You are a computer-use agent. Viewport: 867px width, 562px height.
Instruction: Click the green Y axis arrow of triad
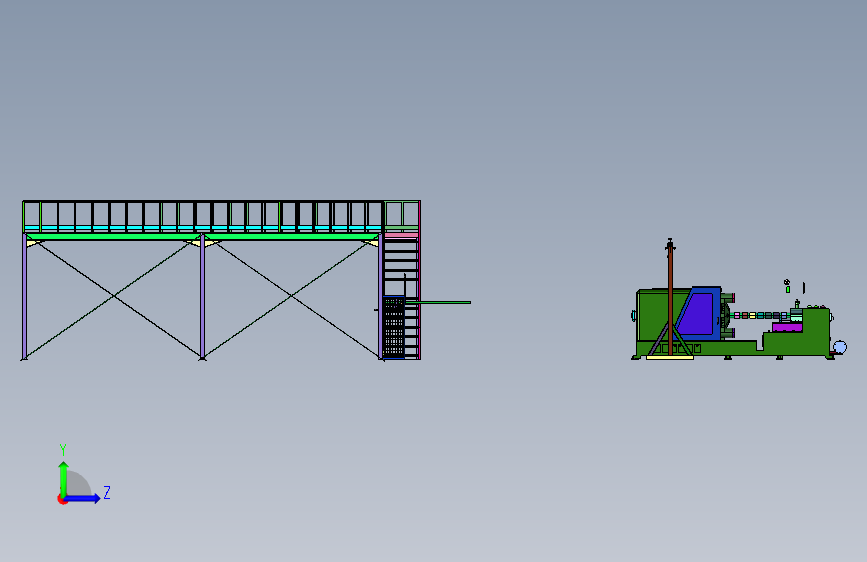coord(64,478)
